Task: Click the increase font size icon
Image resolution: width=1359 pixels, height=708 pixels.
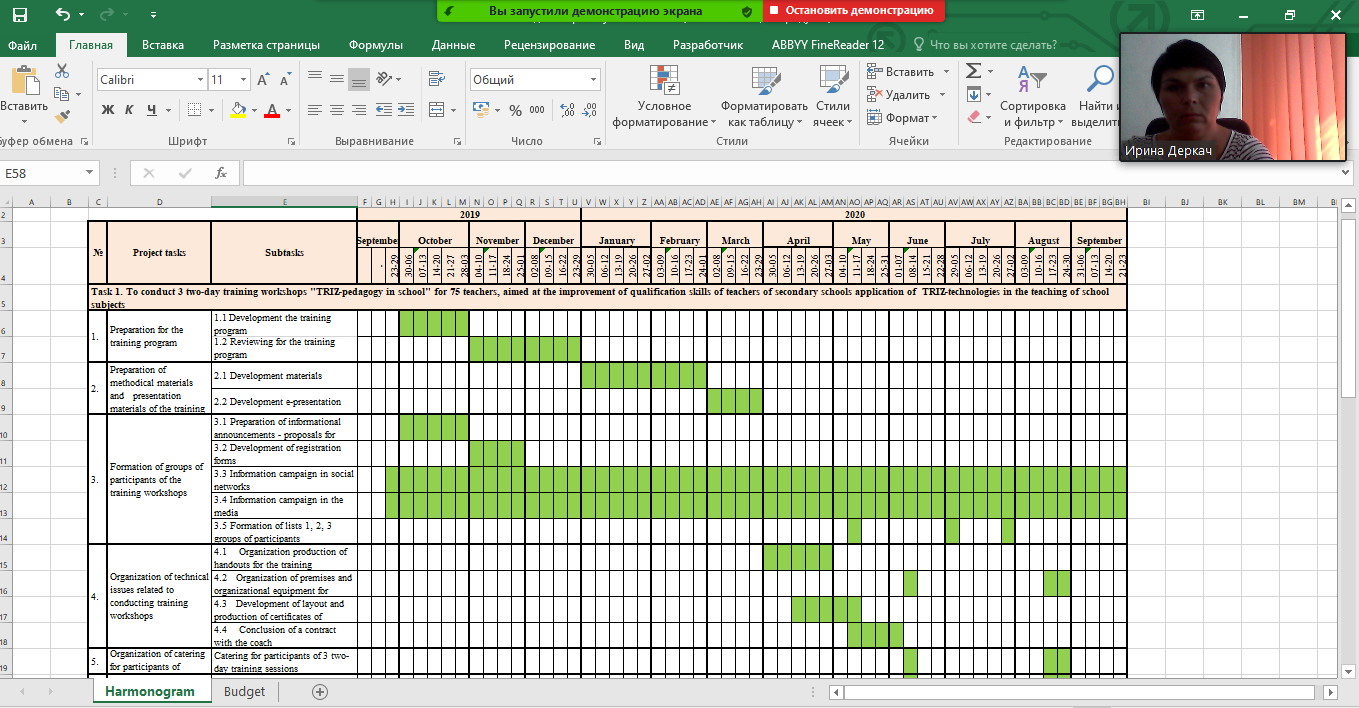Action: [x=262, y=80]
